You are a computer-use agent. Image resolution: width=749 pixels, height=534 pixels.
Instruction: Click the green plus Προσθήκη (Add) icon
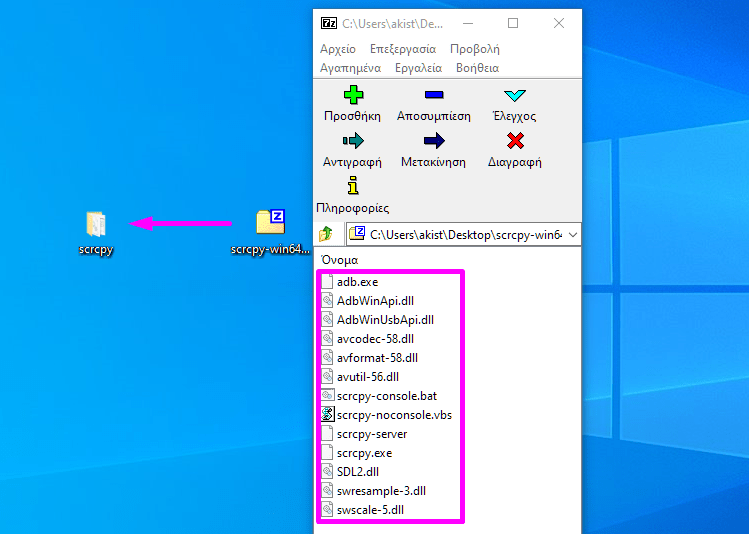coord(353,95)
